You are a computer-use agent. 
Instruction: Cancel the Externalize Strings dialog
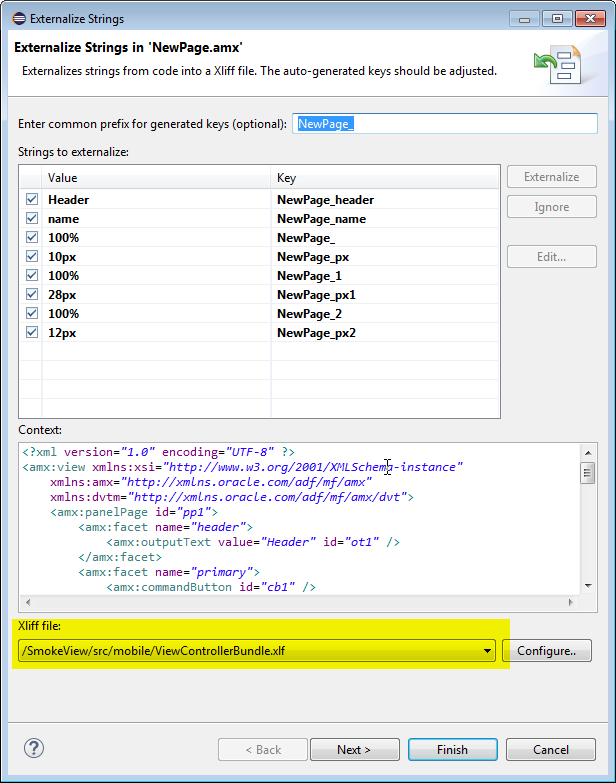pyautogui.click(x=551, y=750)
